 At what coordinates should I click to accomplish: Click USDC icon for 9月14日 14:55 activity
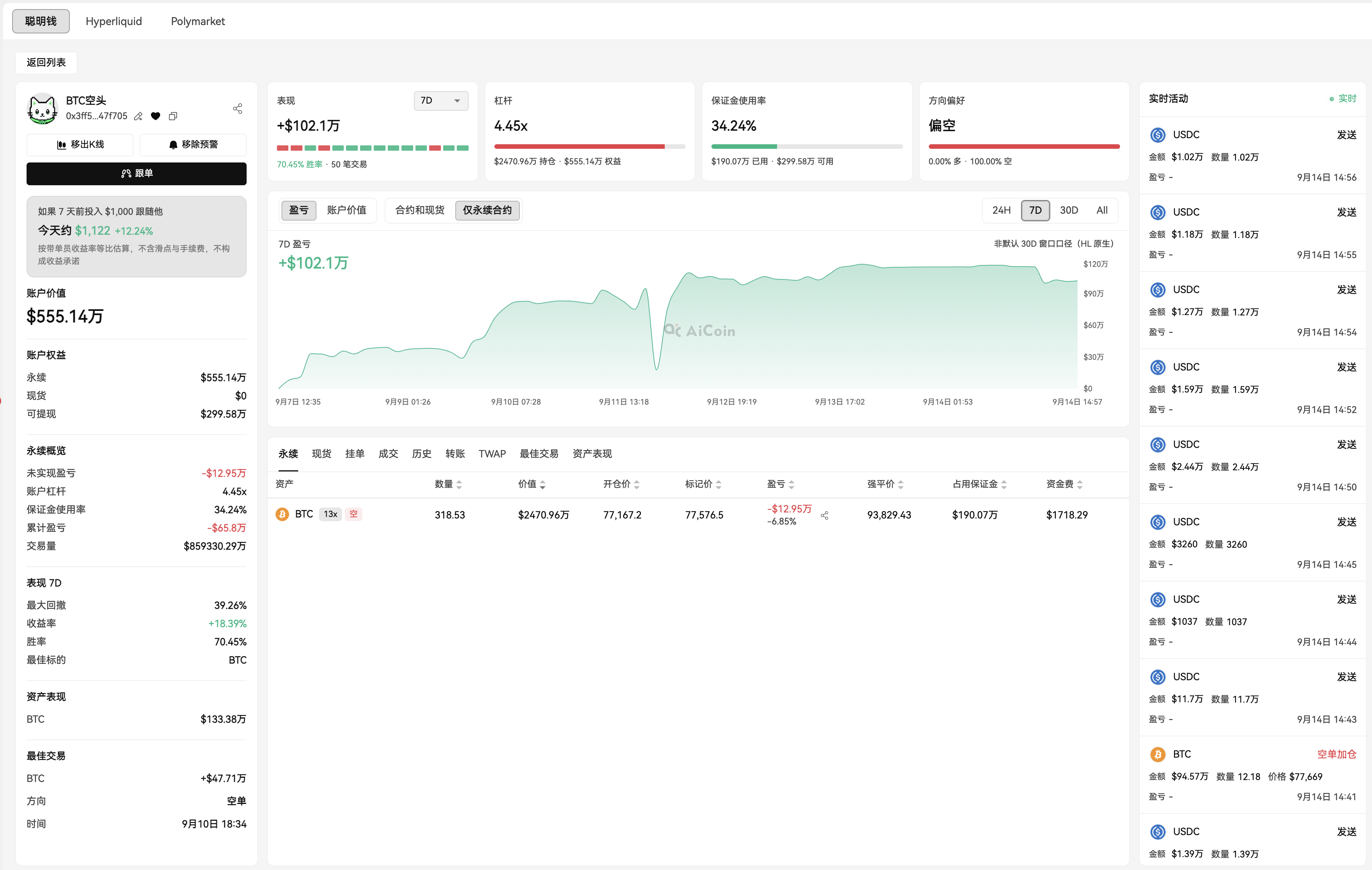pyautogui.click(x=1158, y=213)
